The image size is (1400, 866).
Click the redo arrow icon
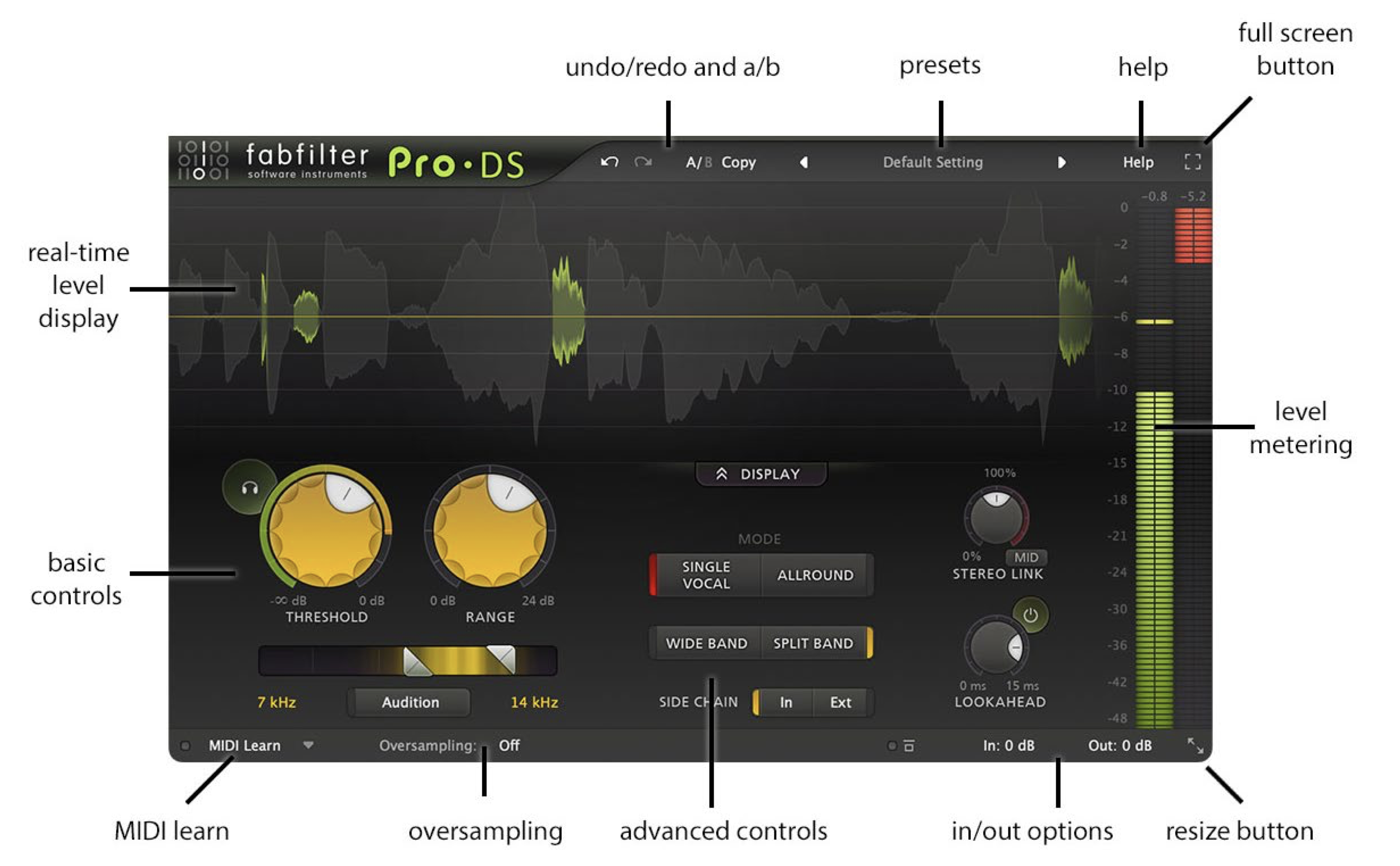pos(643,162)
